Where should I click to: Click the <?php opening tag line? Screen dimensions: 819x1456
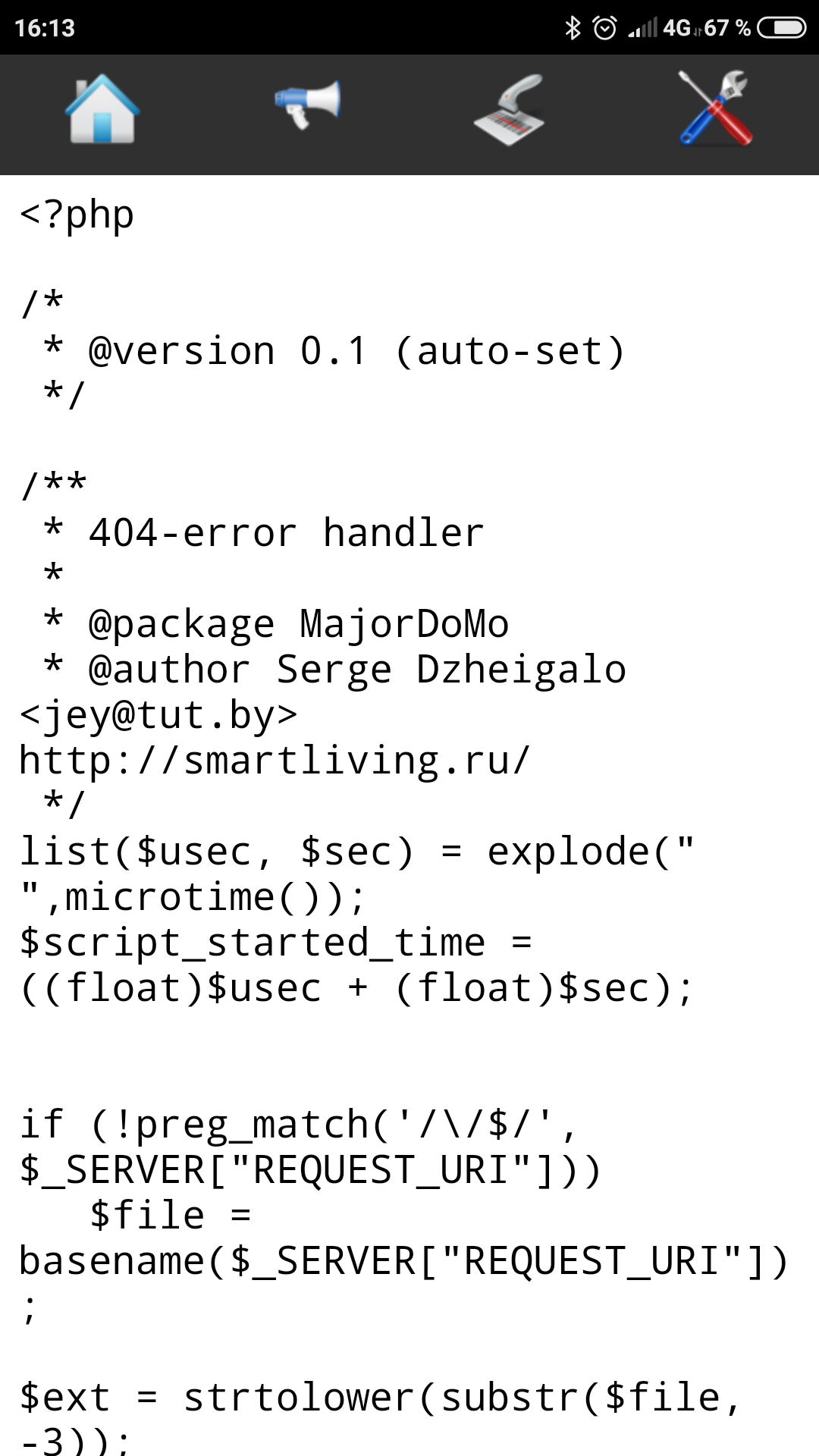coord(77,215)
